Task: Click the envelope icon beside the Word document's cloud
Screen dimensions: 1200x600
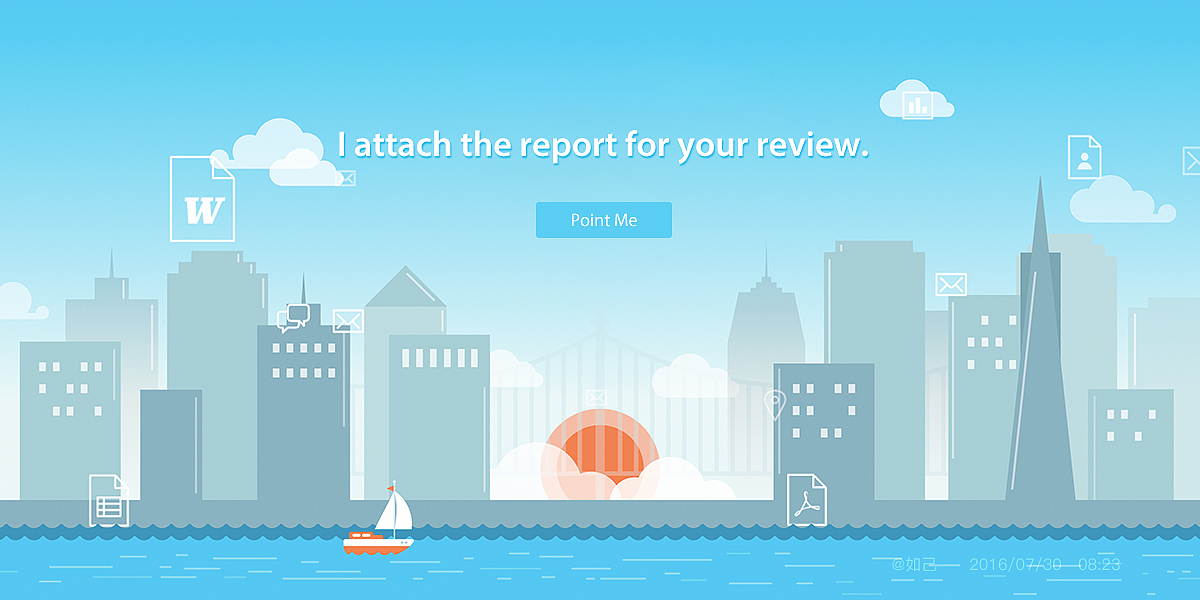Action: click(345, 178)
